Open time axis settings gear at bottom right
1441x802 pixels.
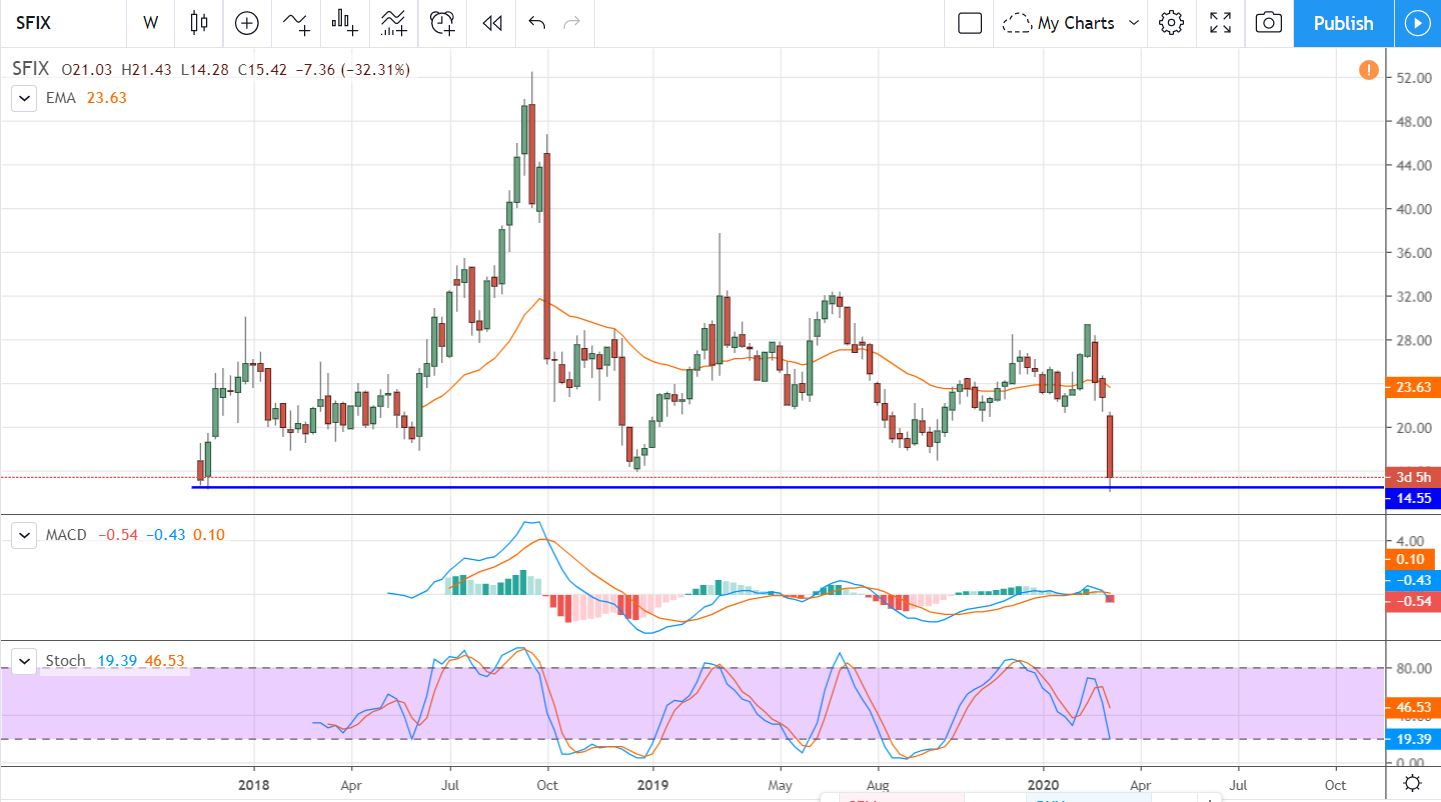1412,783
